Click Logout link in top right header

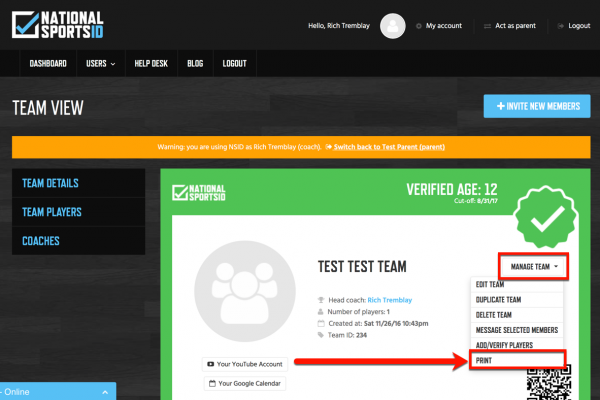pos(579,26)
